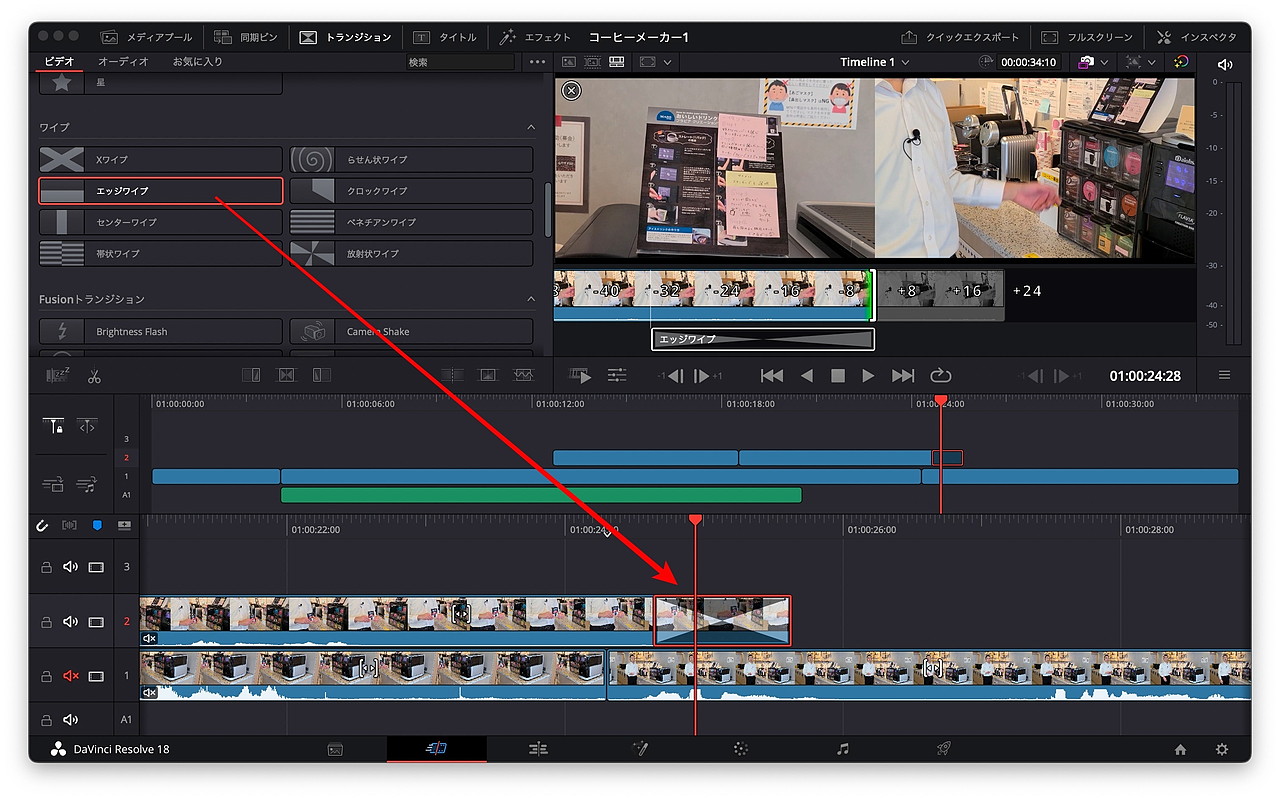1280x798 pixels.
Task: Click the timeline viewer mode icon
Action: [x=616, y=62]
